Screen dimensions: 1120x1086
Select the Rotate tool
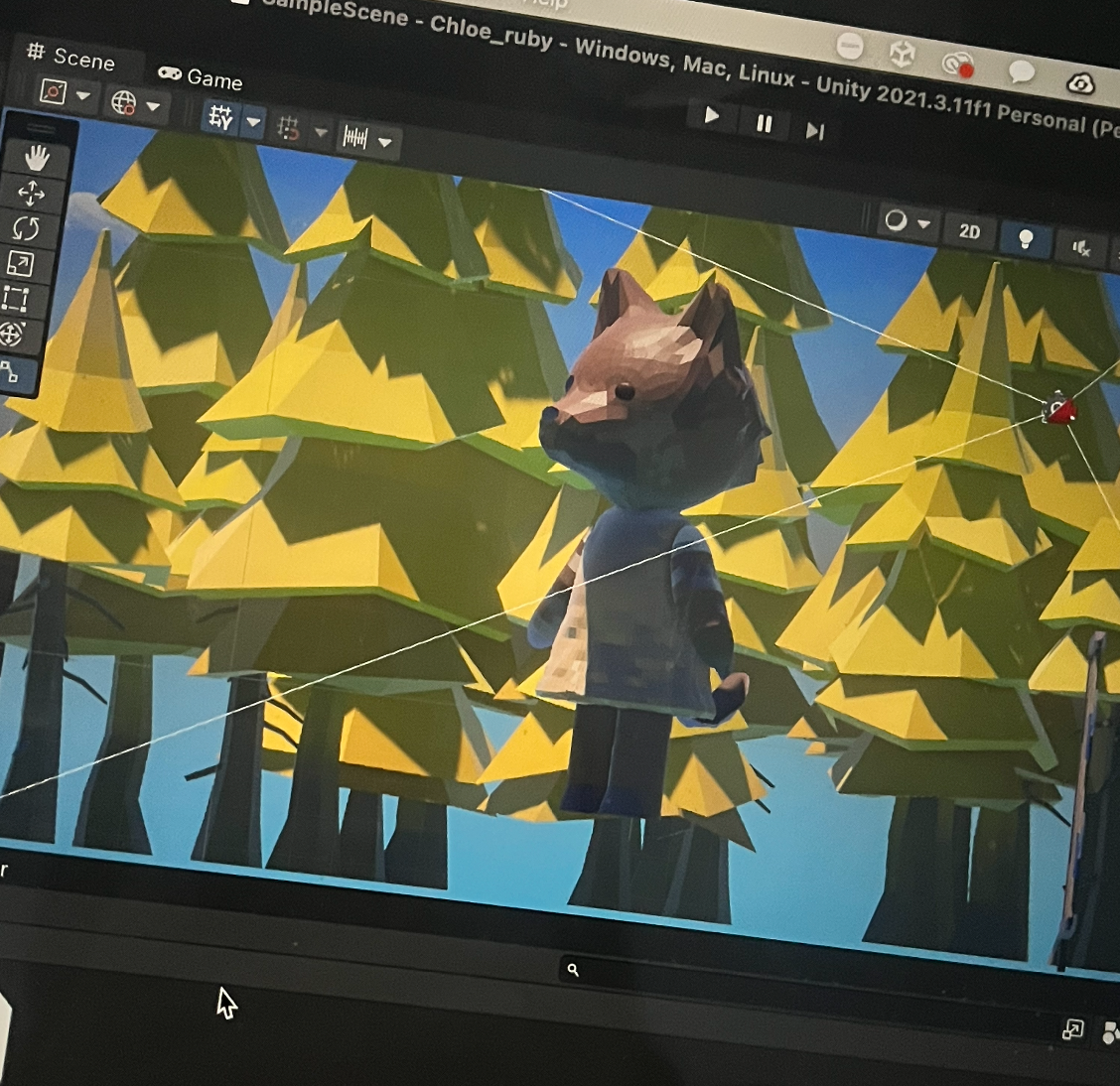26,228
